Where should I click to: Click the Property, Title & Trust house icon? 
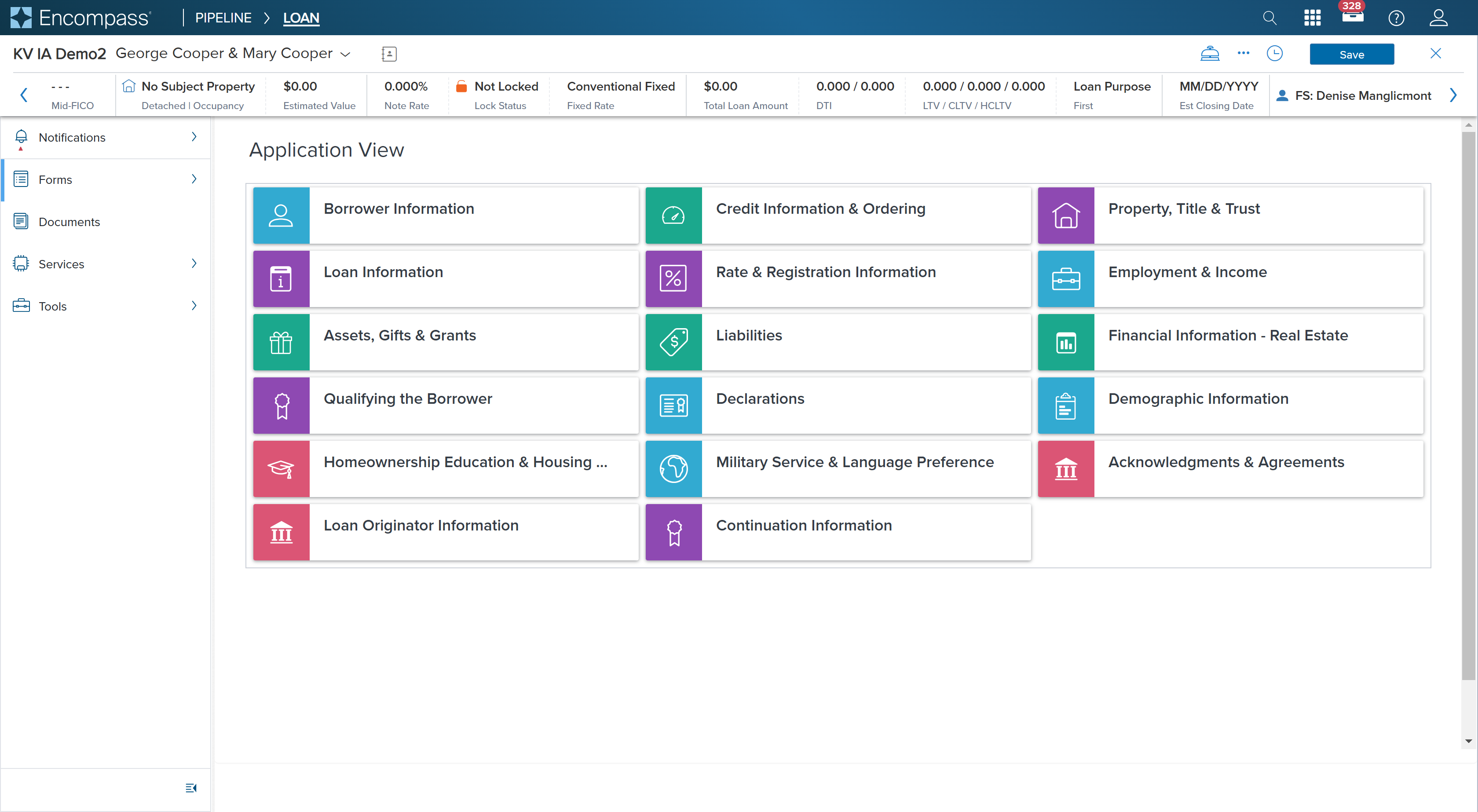(1066, 216)
